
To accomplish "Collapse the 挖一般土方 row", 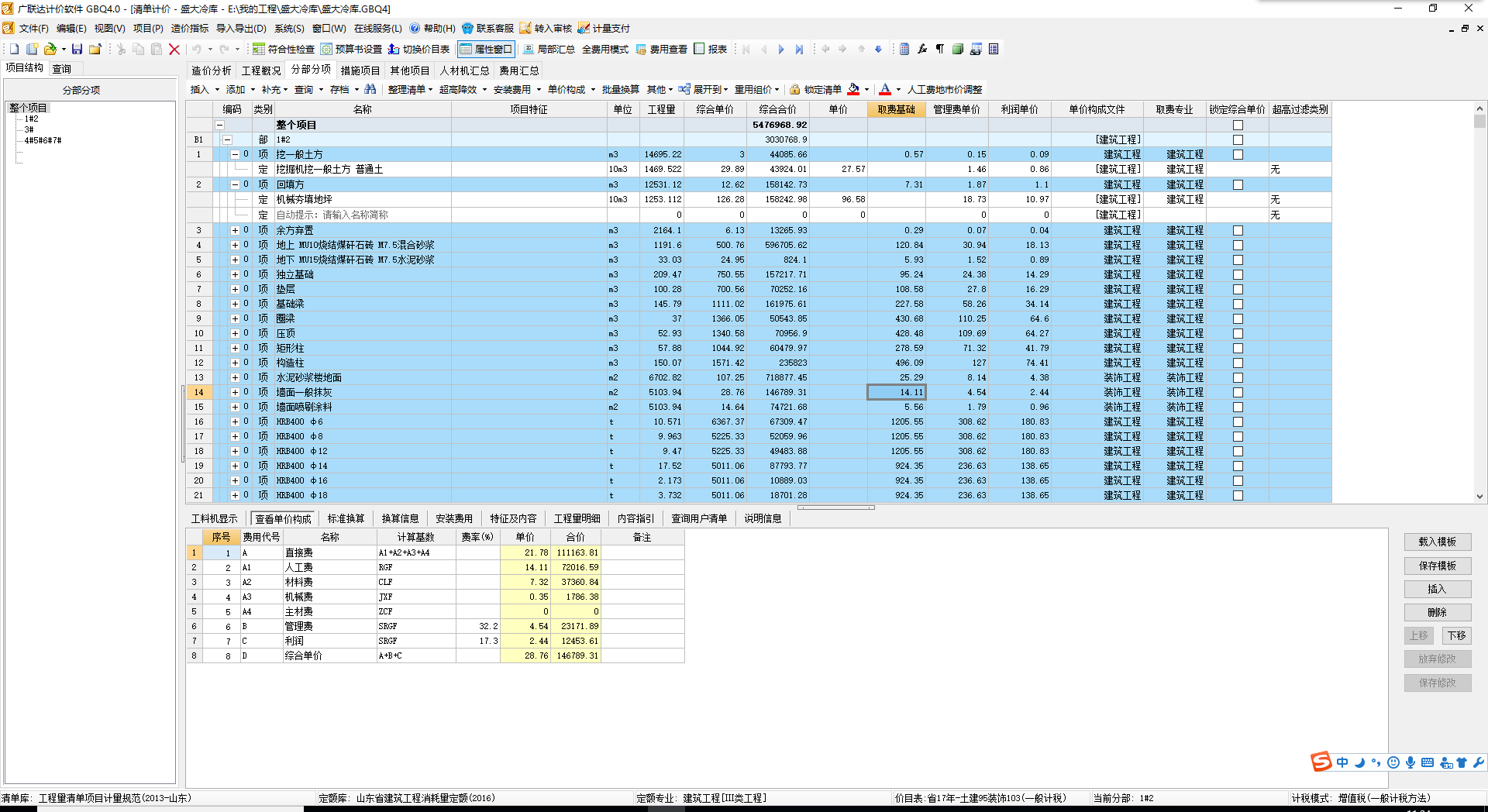I will click(x=235, y=154).
